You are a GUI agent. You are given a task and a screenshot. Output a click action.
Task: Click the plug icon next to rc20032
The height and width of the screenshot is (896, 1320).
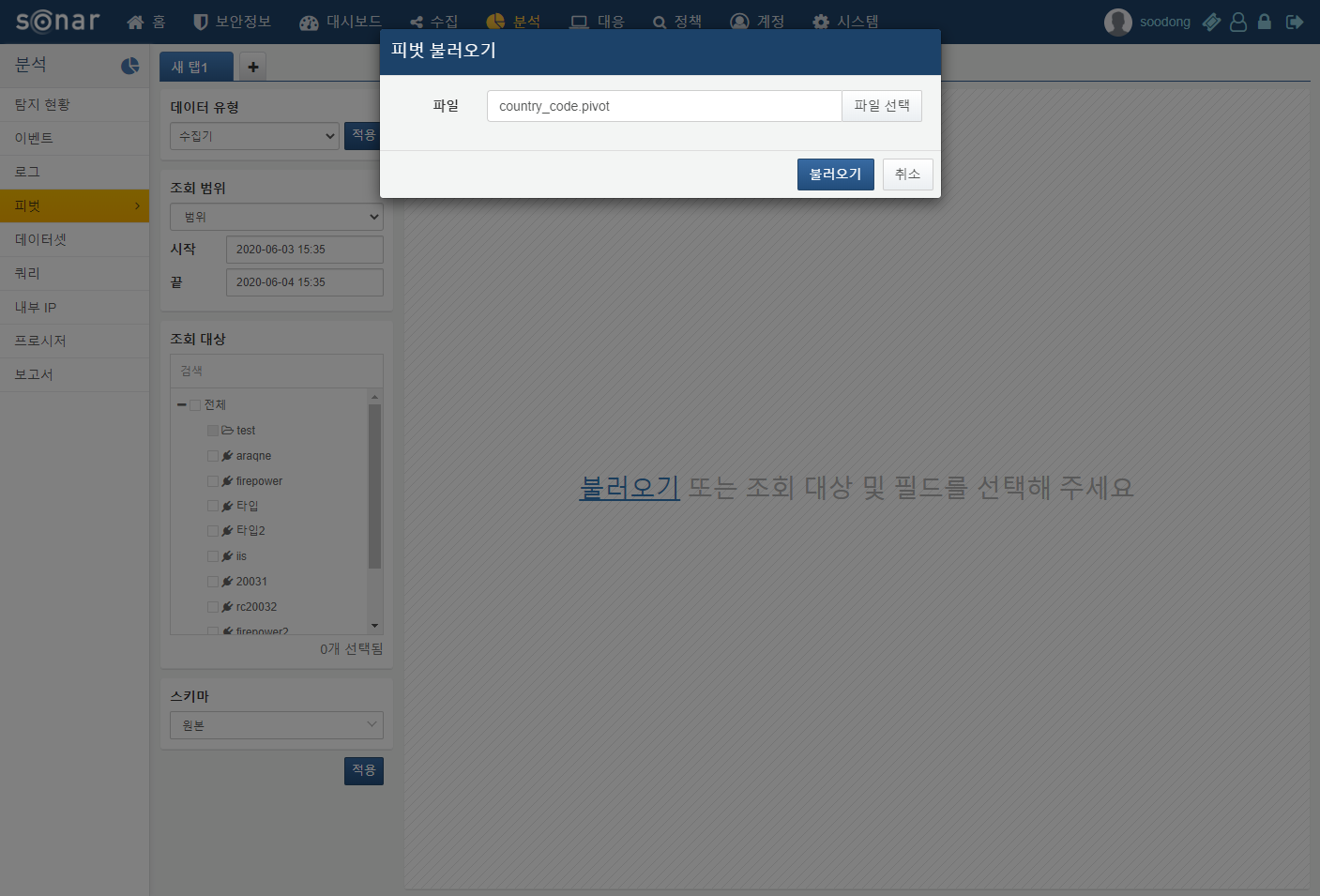[x=227, y=607]
